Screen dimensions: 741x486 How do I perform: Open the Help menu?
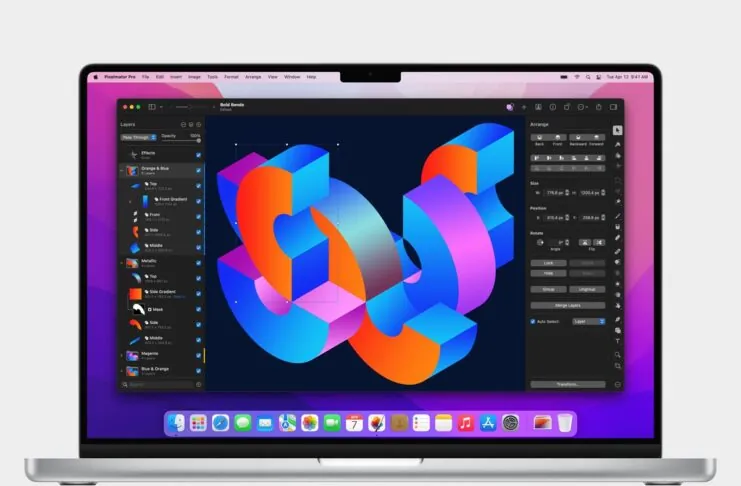(311, 77)
